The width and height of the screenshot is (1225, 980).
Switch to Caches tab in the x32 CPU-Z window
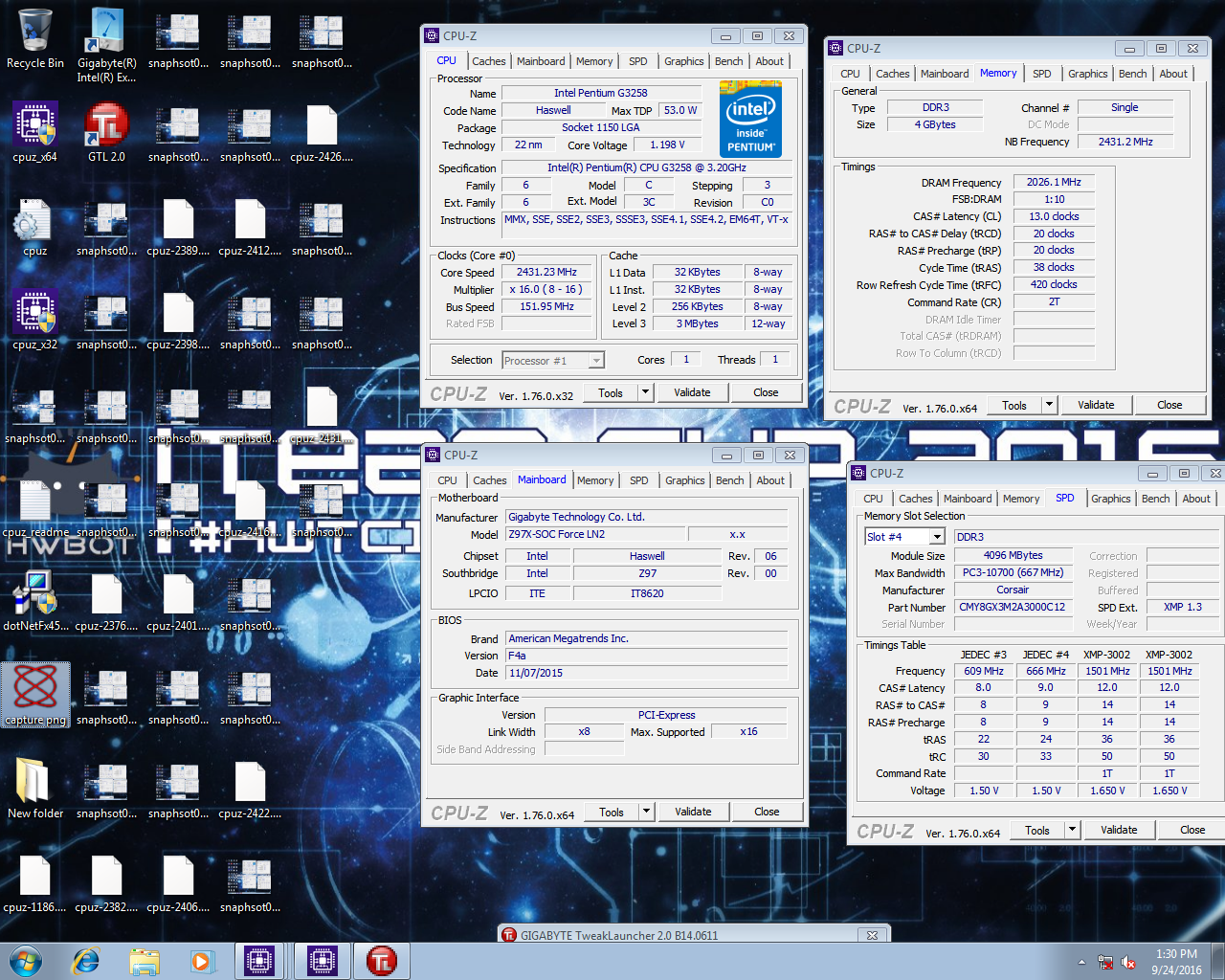[488, 61]
